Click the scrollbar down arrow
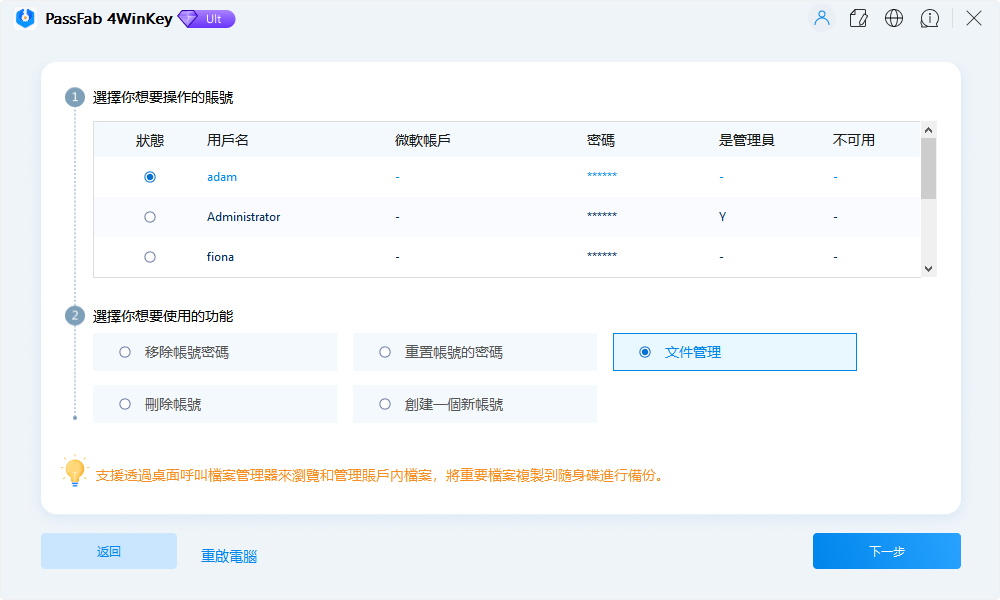This screenshot has height=600, width=1000. click(x=928, y=268)
